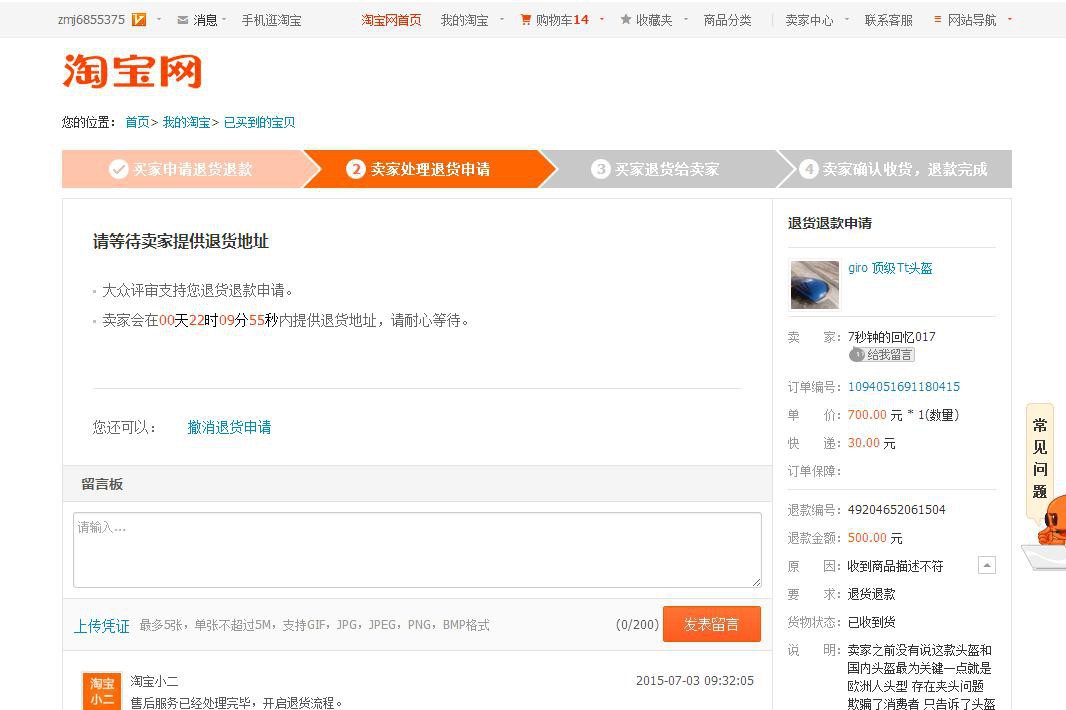Click step 1 买家申请退货退款 label

tap(192, 169)
